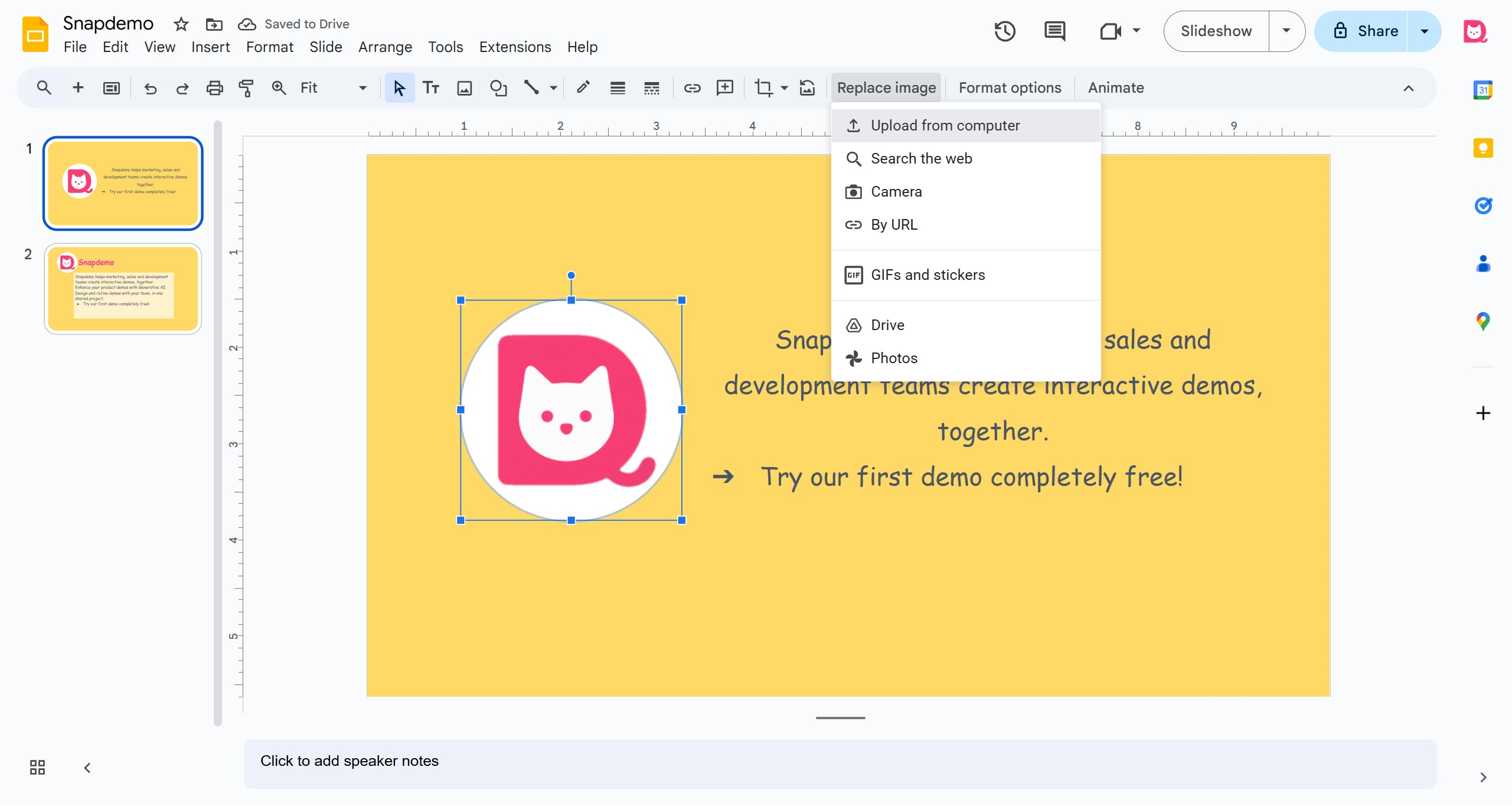This screenshot has width=1512, height=806.
Task: Open the meeting options dropdown arrow
Action: pyautogui.click(x=1137, y=30)
